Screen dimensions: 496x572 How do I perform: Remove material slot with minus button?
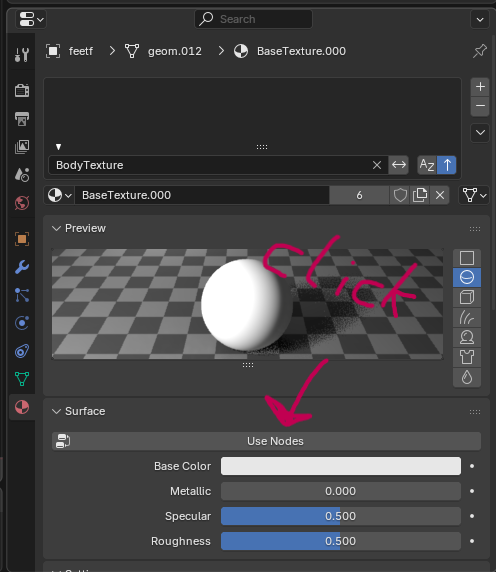[x=480, y=106]
